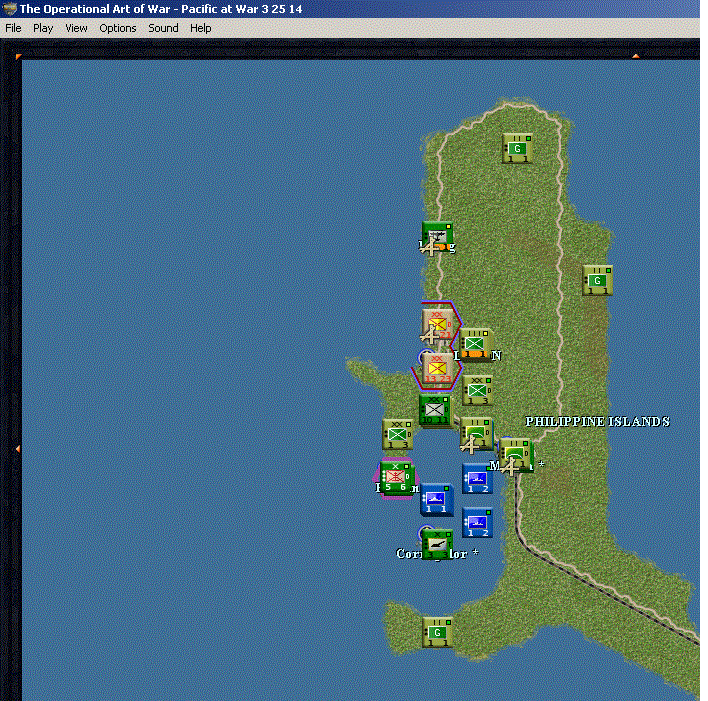Select artillery unit northwest of Manila
Image resolution: width=708 pixels, height=701 pixels.
[476, 433]
